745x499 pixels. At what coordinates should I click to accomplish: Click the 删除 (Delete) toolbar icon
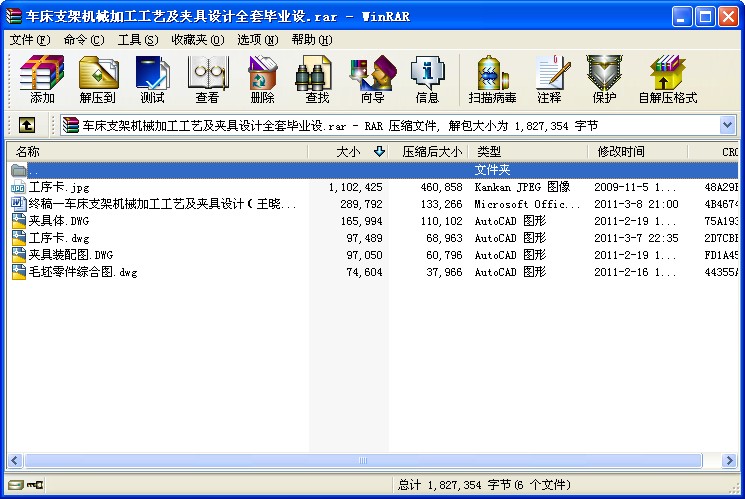(262, 79)
